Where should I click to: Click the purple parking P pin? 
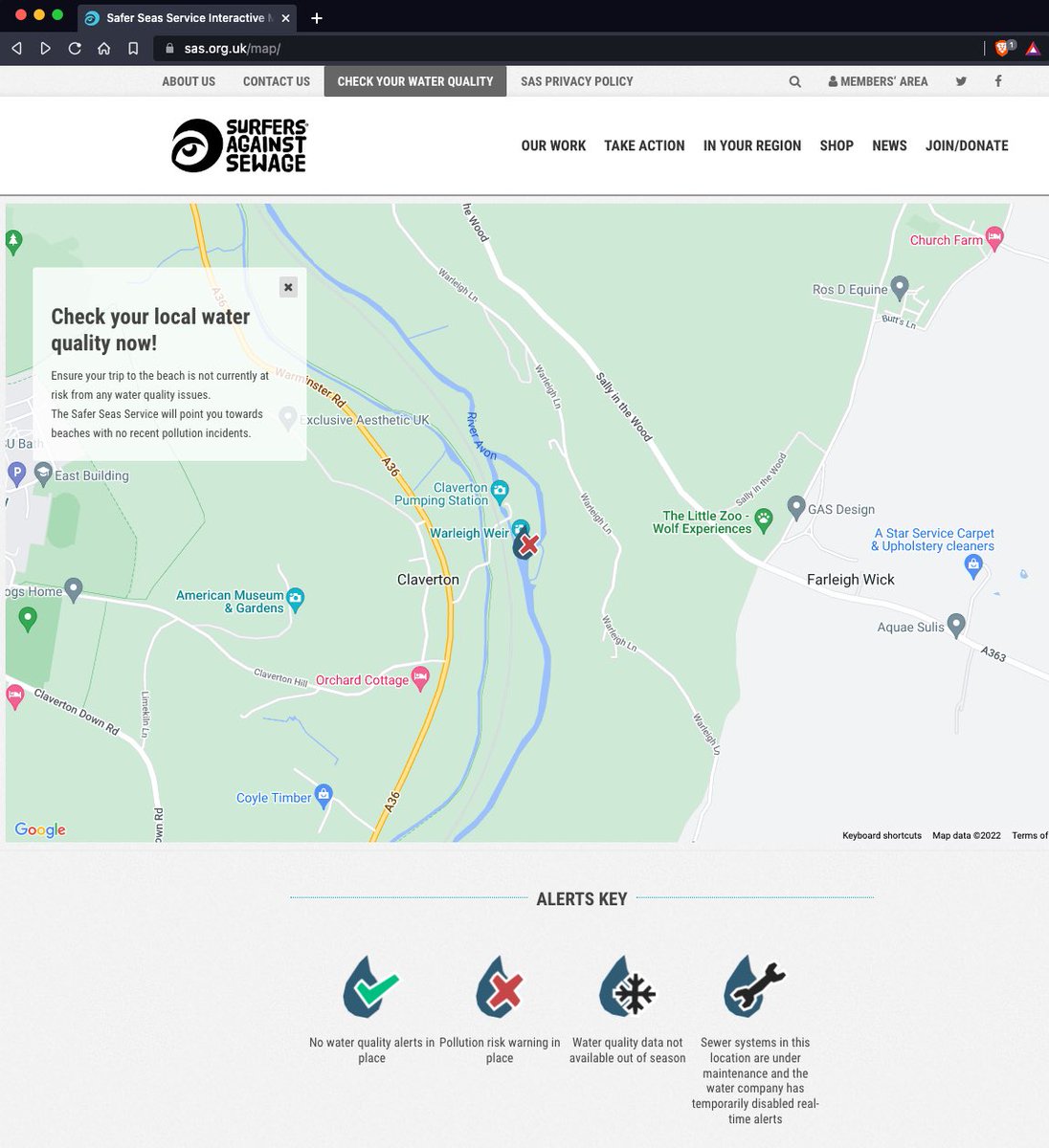click(16, 472)
